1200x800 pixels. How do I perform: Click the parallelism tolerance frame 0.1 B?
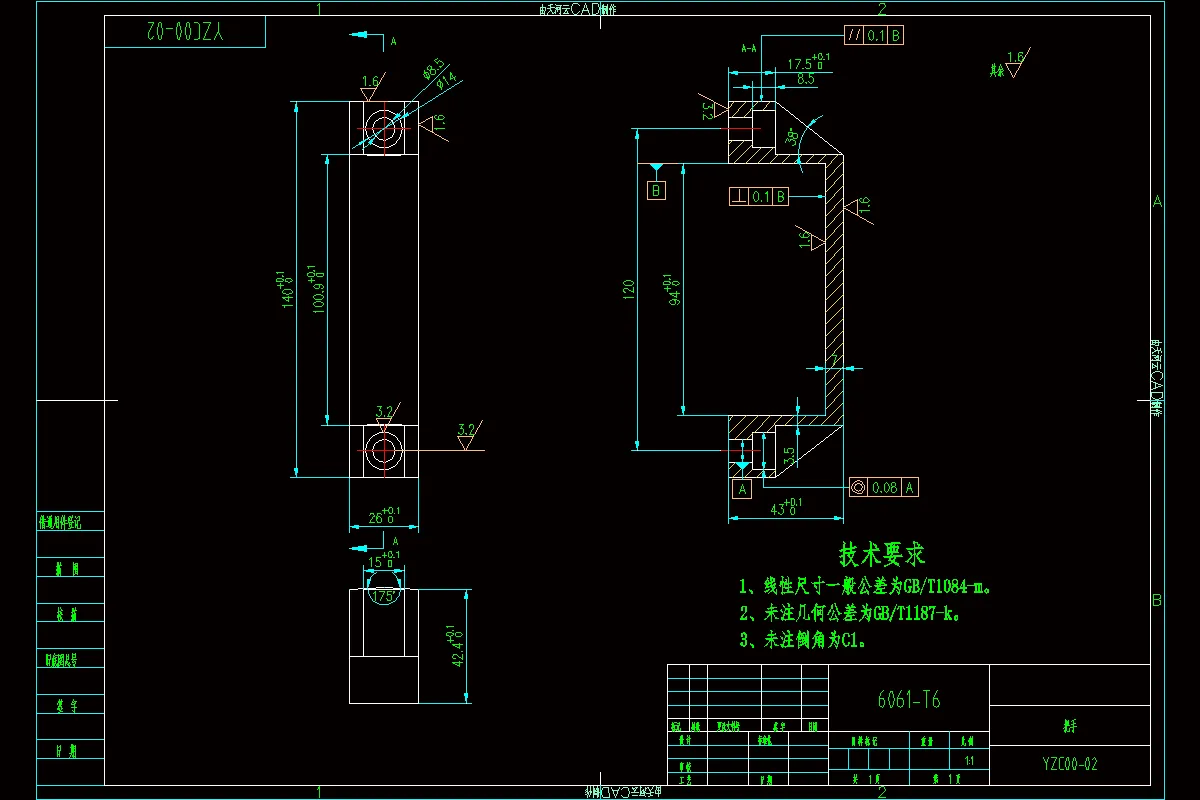click(875, 36)
